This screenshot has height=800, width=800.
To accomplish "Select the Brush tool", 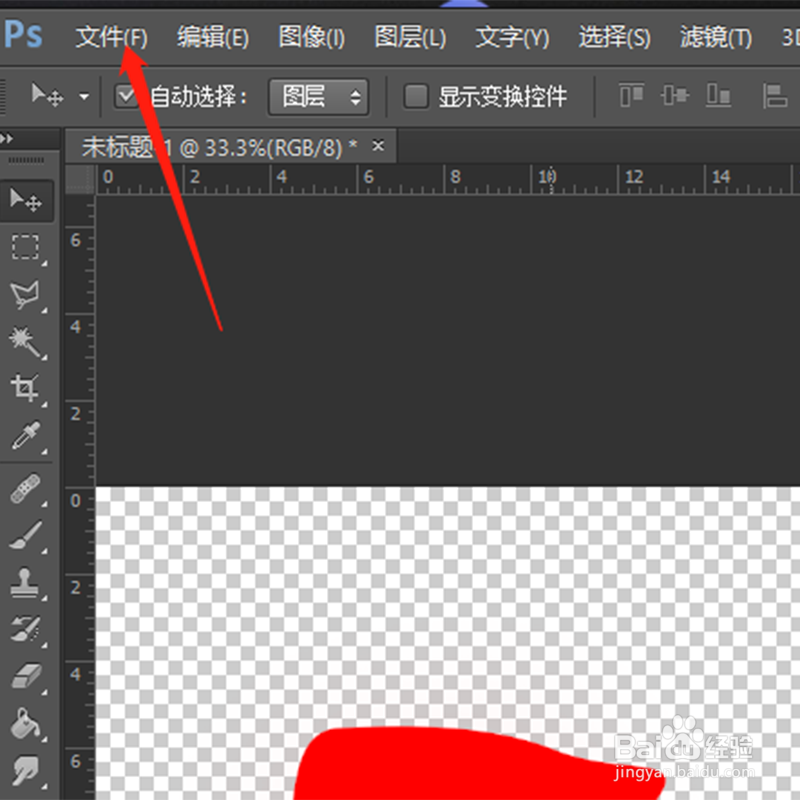I will 26,535.
